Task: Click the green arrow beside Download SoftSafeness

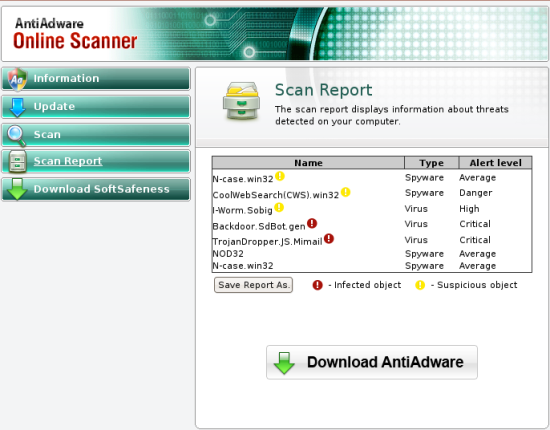Action: click(17, 189)
